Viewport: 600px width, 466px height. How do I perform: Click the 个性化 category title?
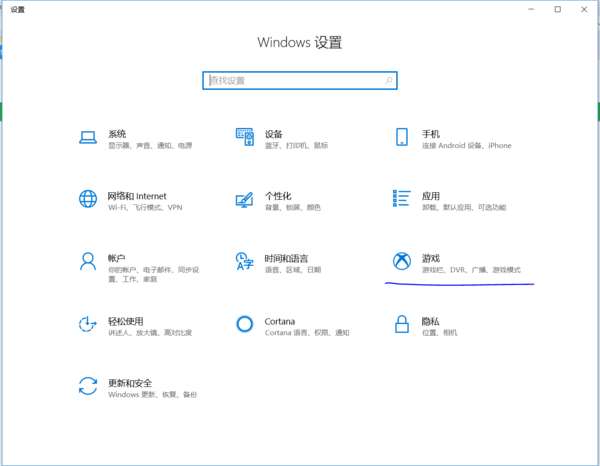[278, 196]
